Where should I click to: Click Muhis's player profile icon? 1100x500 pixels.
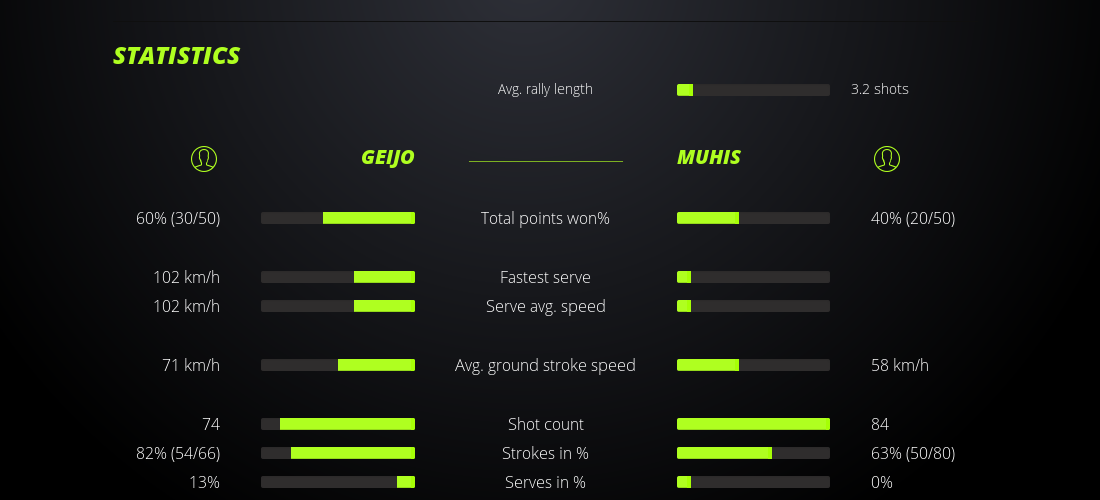[887, 159]
